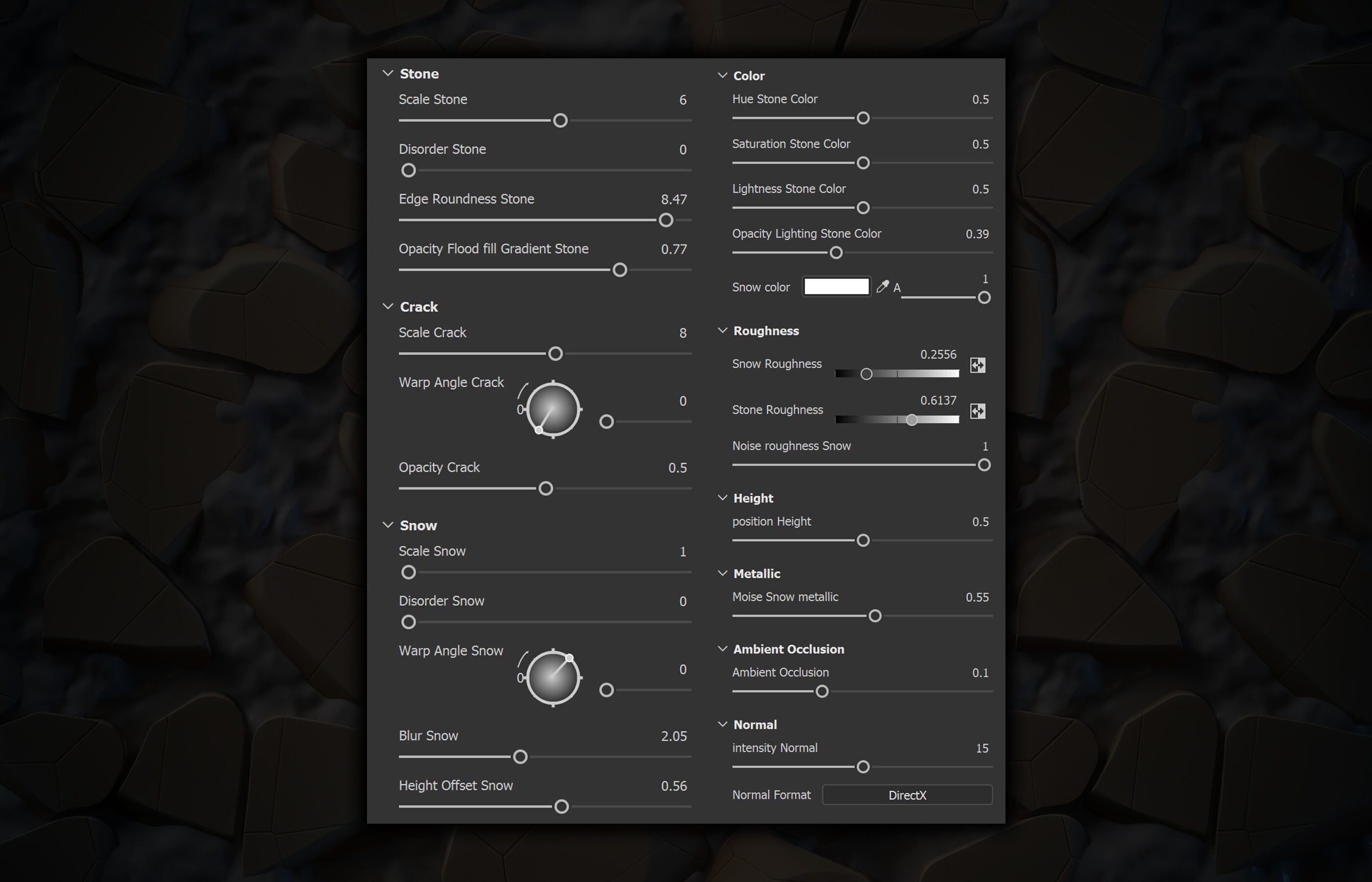Viewport: 1372px width, 882px height.
Task: Click the Moise Snow metallic value 0.55
Action: (977, 597)
